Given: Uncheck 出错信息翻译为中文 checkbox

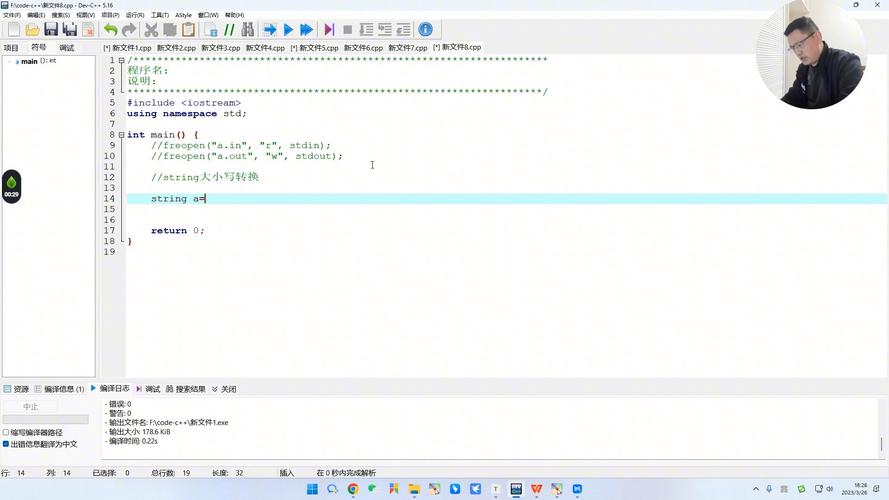Looking at the screenshot, I should point(6,443).
